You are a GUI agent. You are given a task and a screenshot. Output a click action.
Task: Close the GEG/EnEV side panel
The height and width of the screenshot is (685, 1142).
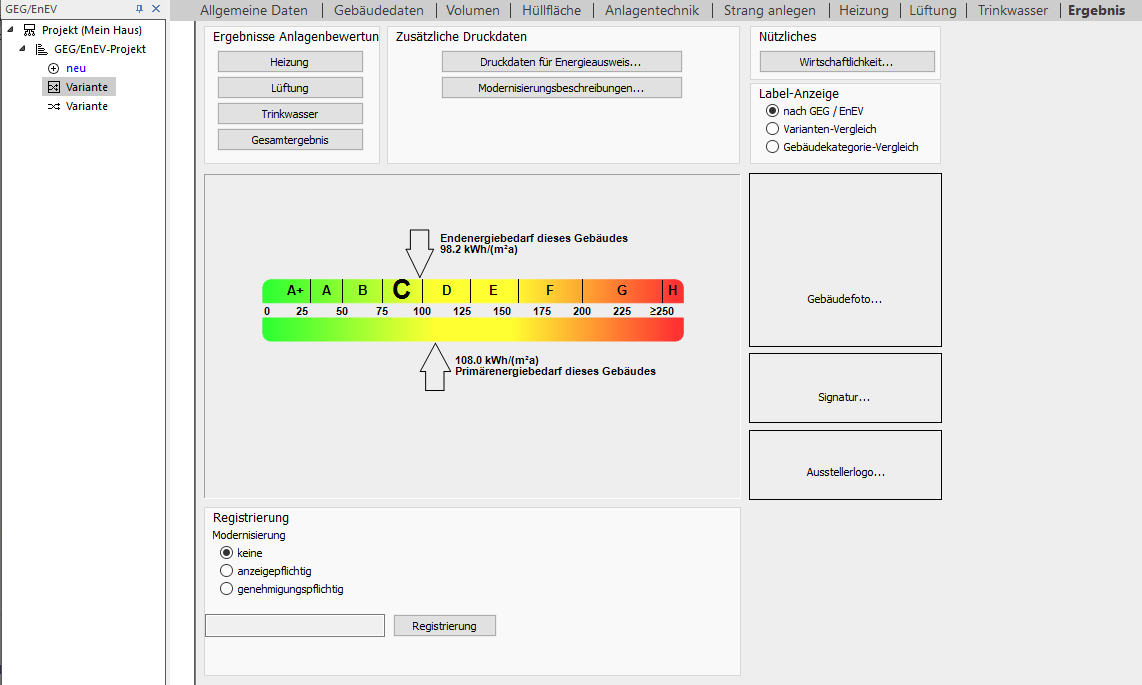156,9
